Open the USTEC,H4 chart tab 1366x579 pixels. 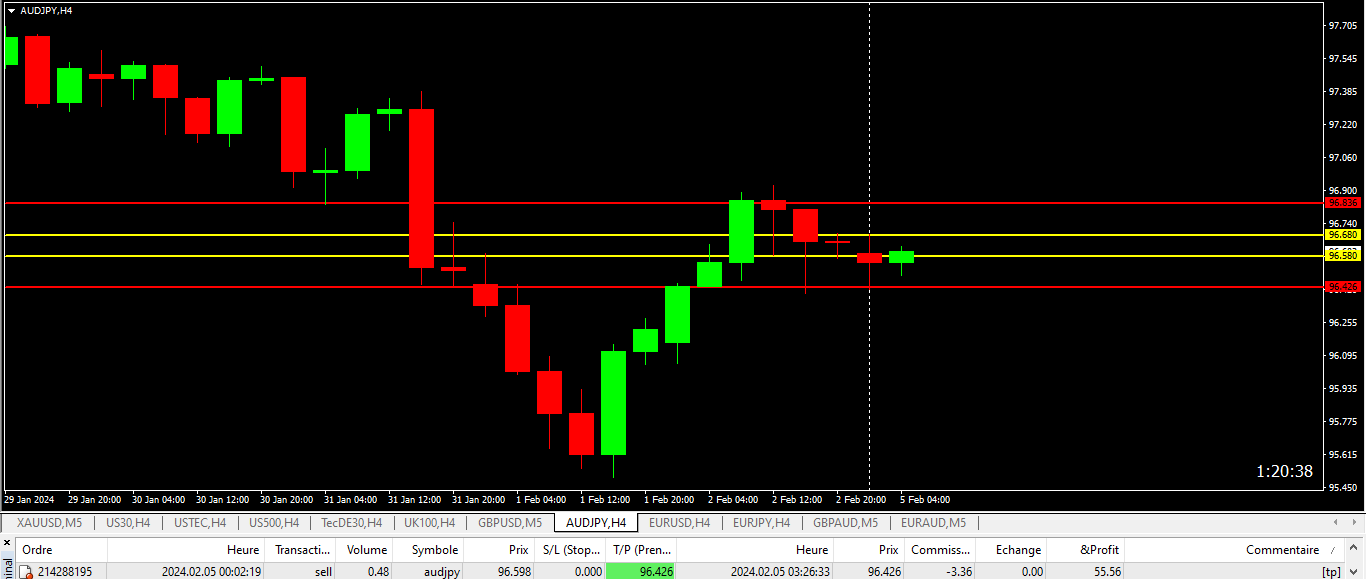pyautogui.click(x=200, y=523)
